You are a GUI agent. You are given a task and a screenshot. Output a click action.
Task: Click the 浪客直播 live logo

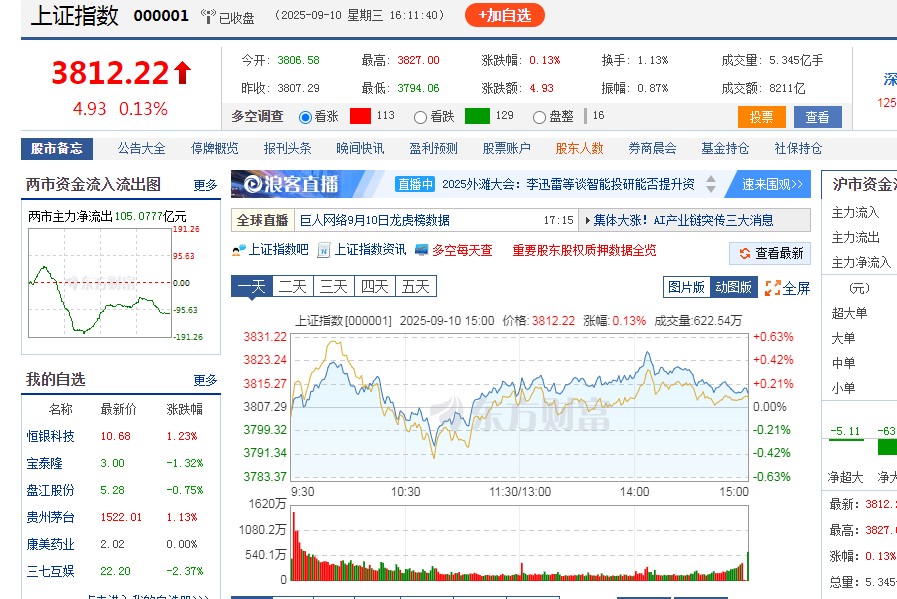(283, 182)
